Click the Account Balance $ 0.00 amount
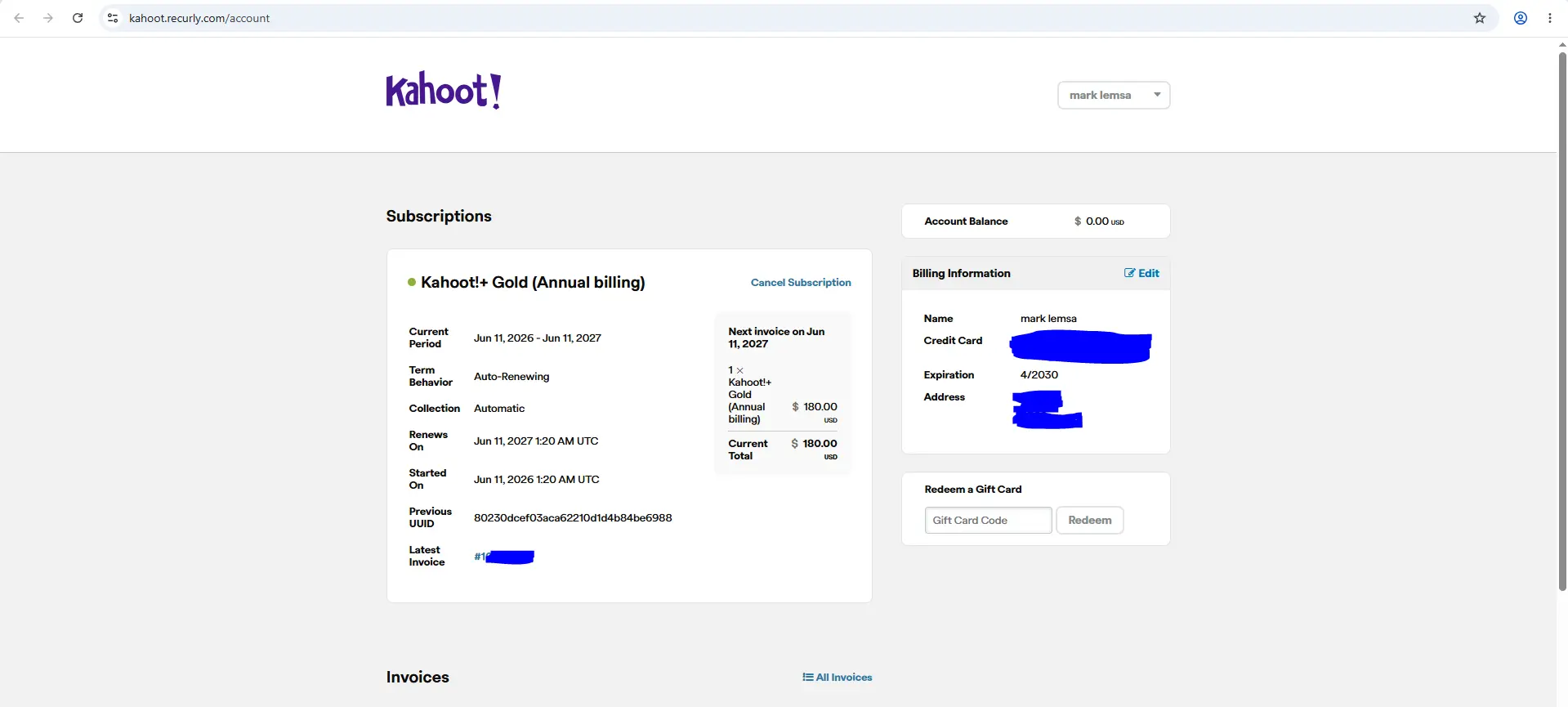 pyautogui.click(x=1099, y=221)
